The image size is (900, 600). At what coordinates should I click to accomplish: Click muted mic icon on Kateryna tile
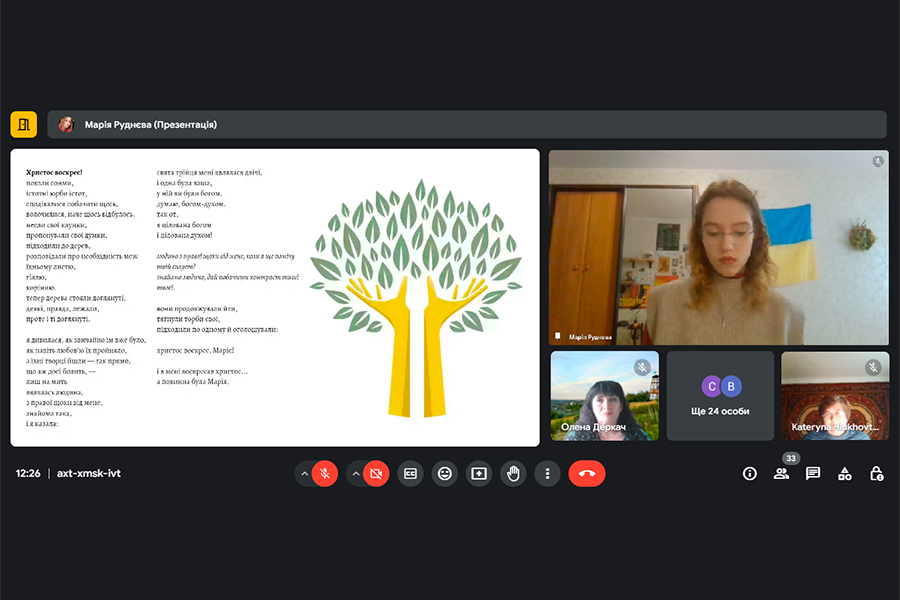click(x=873, y=367)
